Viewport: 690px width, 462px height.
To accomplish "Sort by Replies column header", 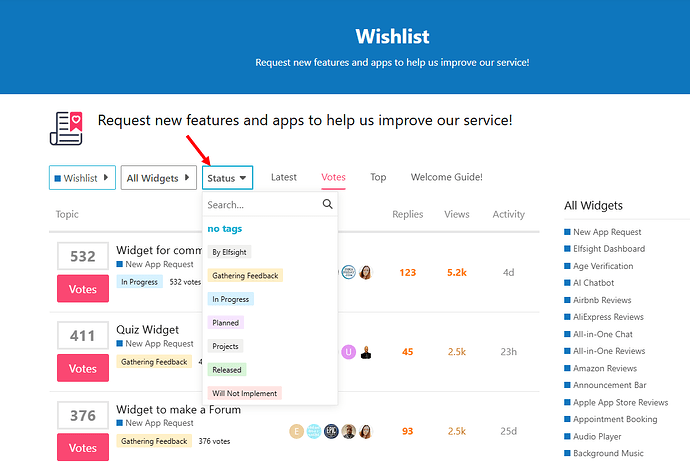I will [x=407, y=214].
